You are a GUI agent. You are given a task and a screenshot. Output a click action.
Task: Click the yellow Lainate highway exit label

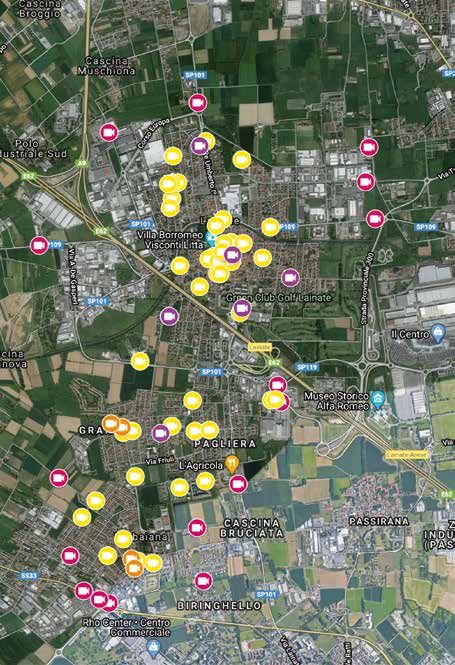[x=260, y=347]
